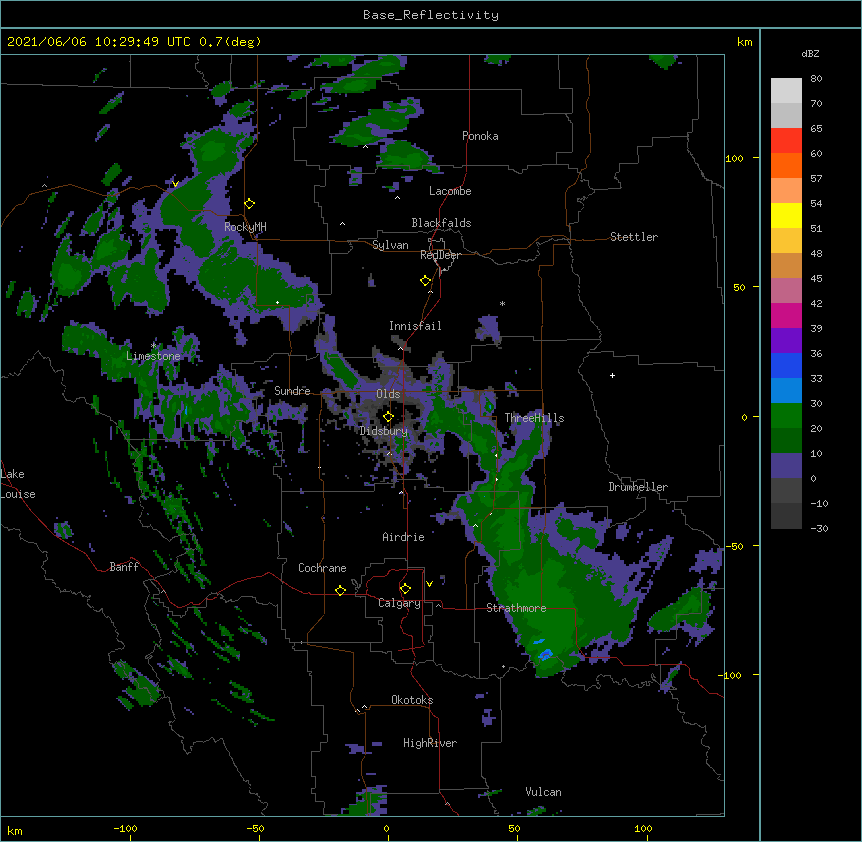Click the orange swatch below 60 dBZ

click(x=786, y=165)
